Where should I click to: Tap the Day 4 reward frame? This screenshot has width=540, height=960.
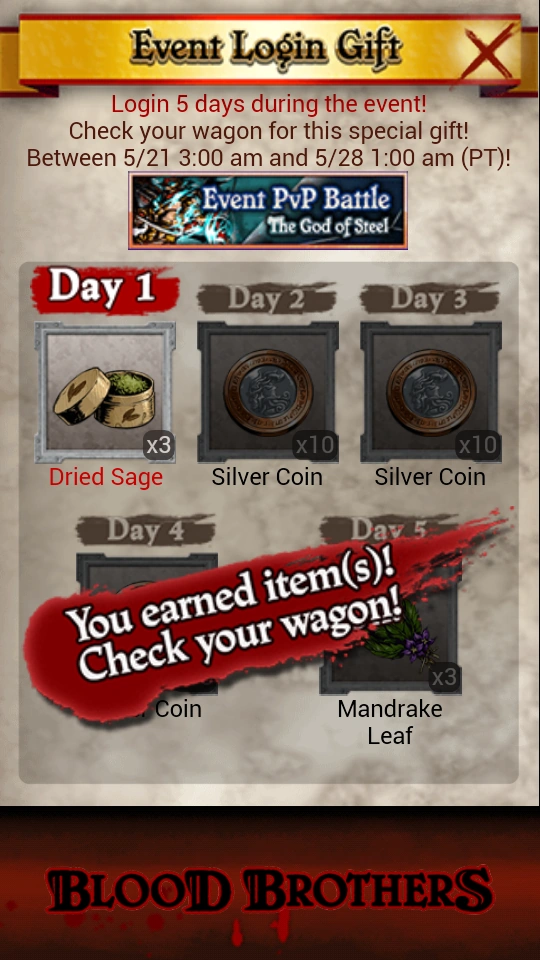tap(147, 623)
